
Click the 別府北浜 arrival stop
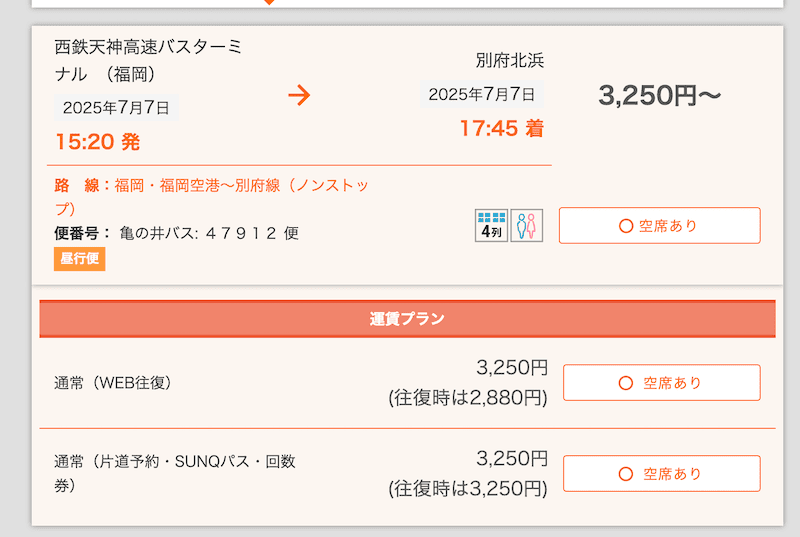point(510,60)
